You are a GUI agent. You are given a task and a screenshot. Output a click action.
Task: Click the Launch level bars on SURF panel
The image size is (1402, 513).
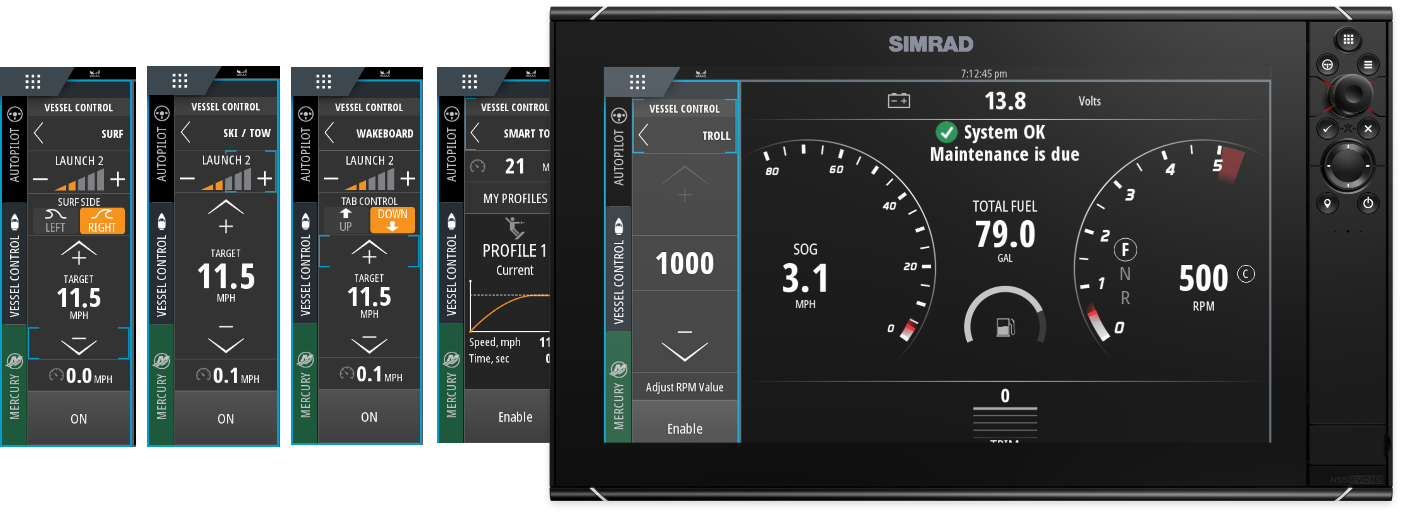79,180
